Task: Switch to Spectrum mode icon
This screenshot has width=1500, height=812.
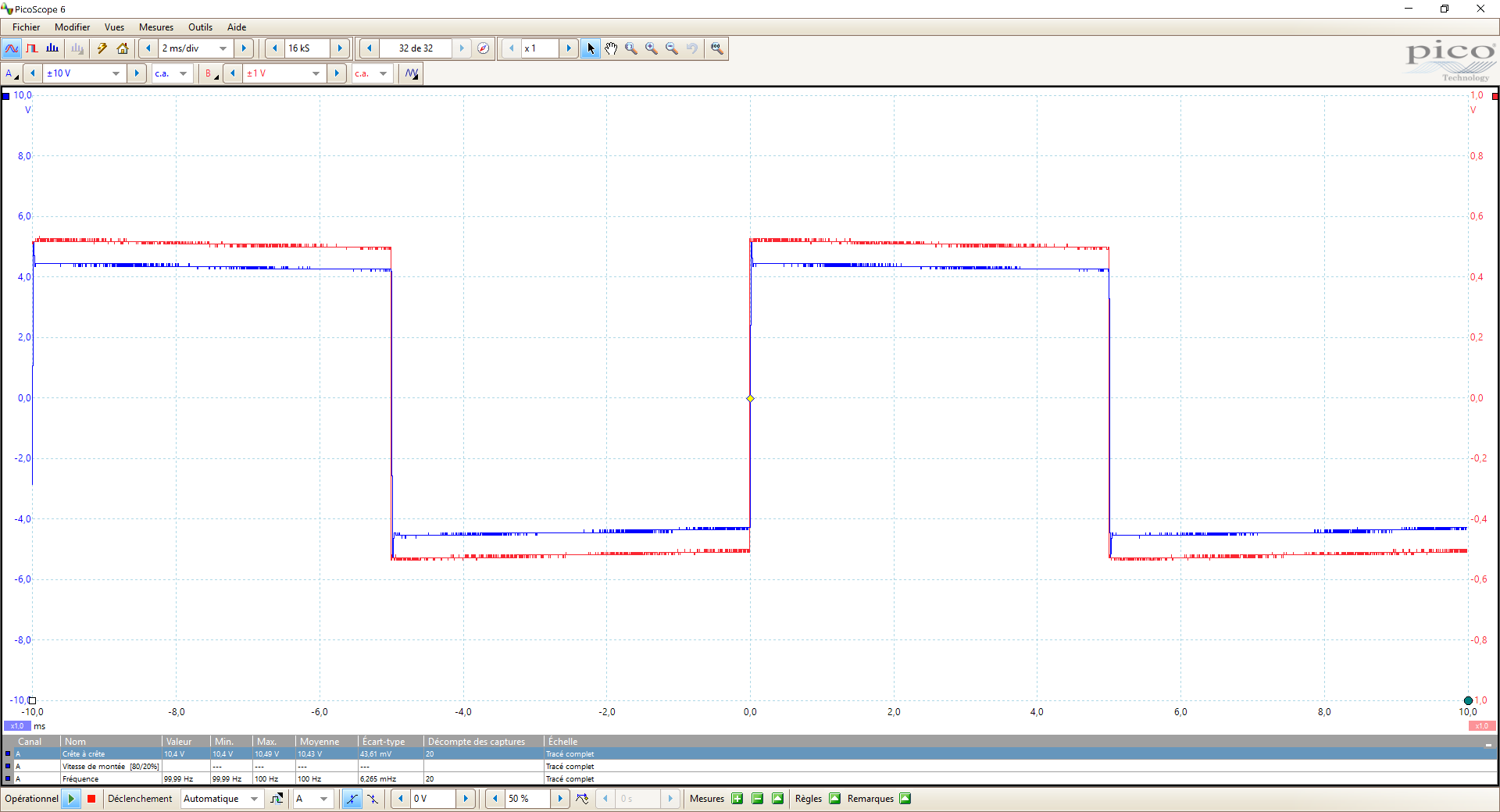Action: coord(52,48)
